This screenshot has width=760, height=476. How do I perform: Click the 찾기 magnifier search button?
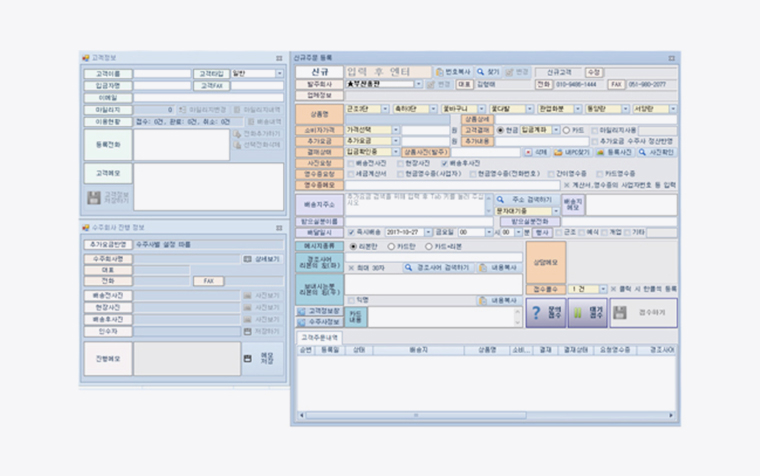coord(481,73)
